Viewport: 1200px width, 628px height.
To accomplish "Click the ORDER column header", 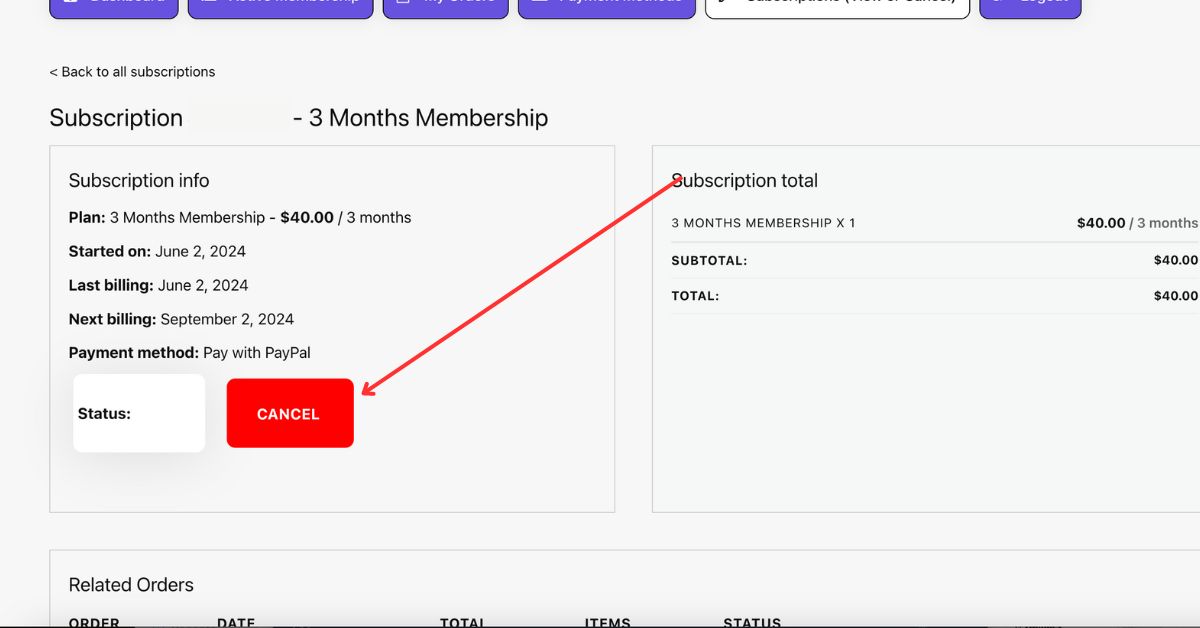I will click(x=94, y=622).
